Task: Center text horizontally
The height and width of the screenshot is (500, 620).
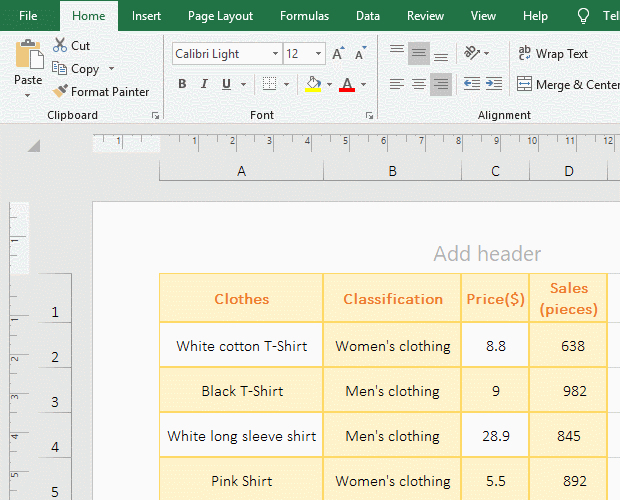Action: pyautogui.click(x=419, y=84)
